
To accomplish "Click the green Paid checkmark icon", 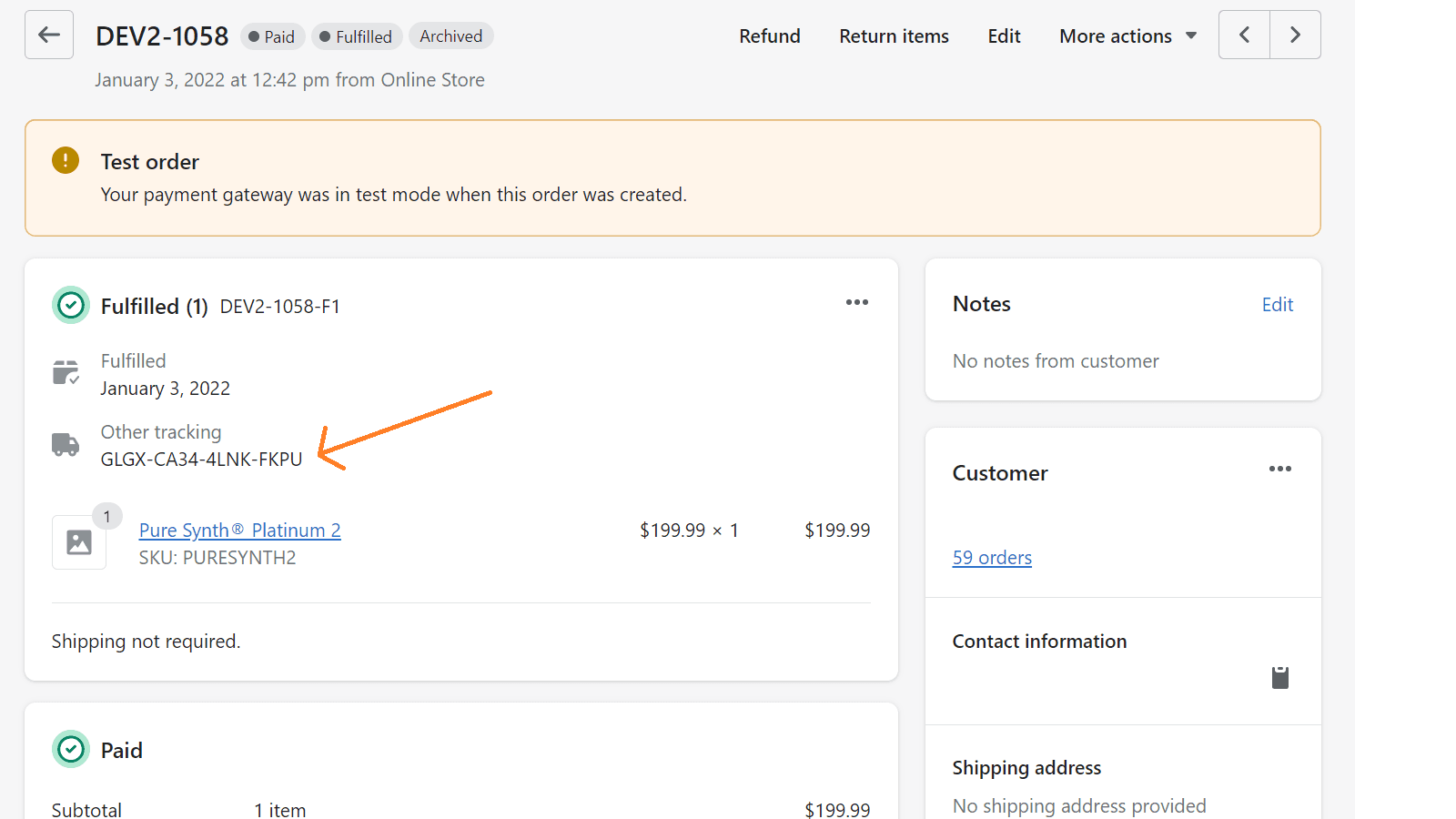I will [70, 749].
